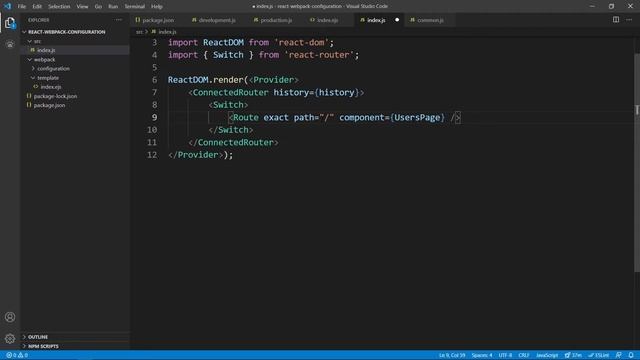Click the 37m timer status item
The width and height of the screenshot is (640, 360).
coord(573,355)
